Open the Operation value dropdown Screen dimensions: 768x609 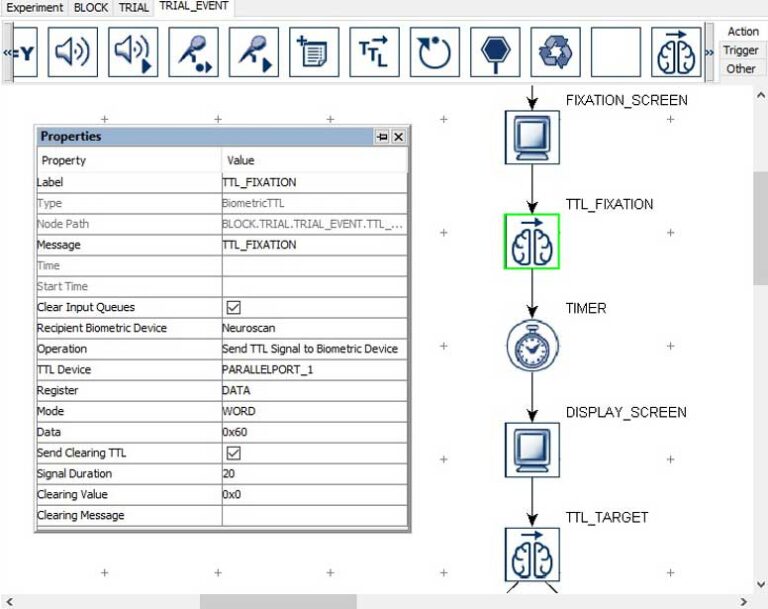coord(314,349)
